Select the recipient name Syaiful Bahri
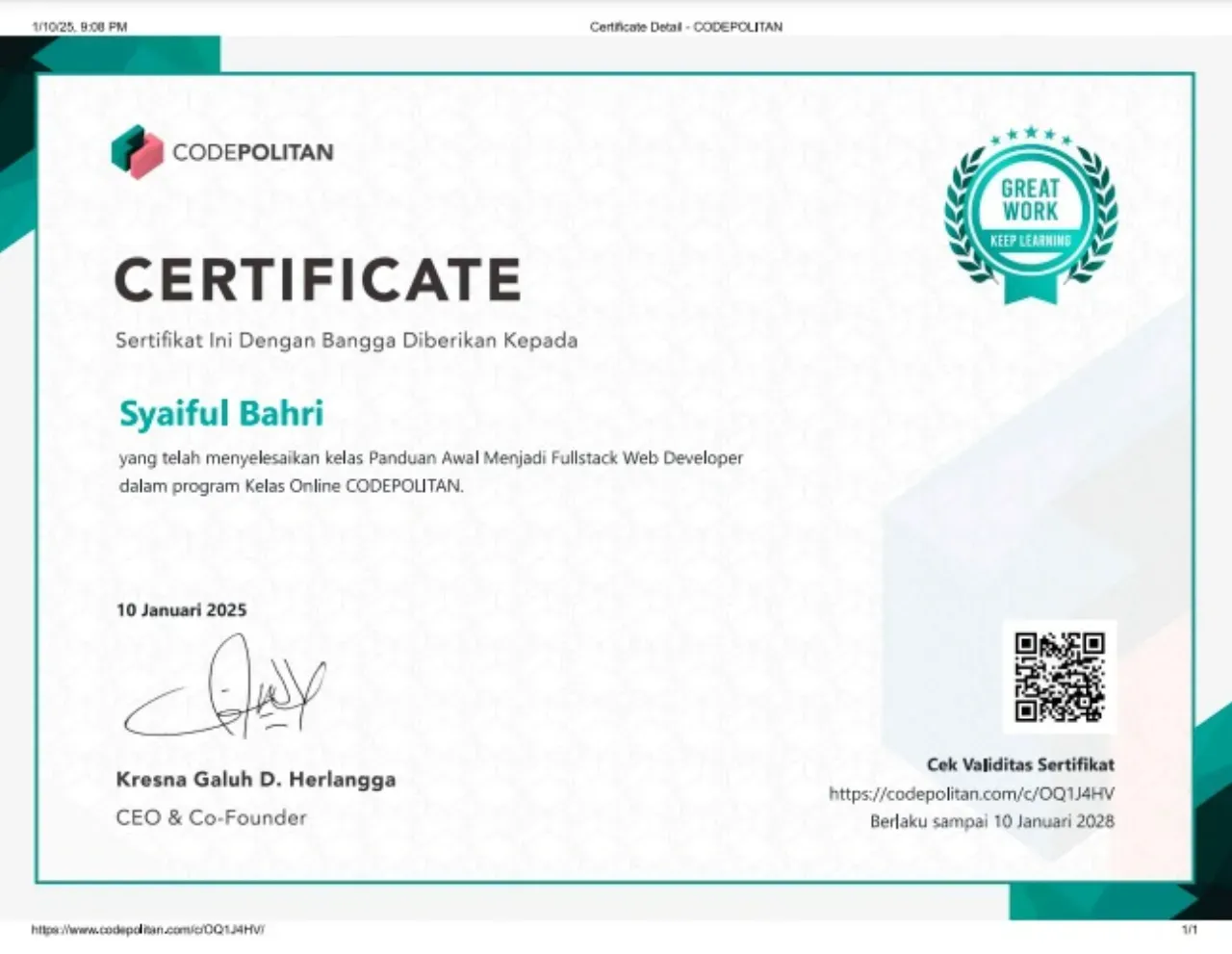Image resolution: width=1232 pixels, height=954 pixels. 219,412
